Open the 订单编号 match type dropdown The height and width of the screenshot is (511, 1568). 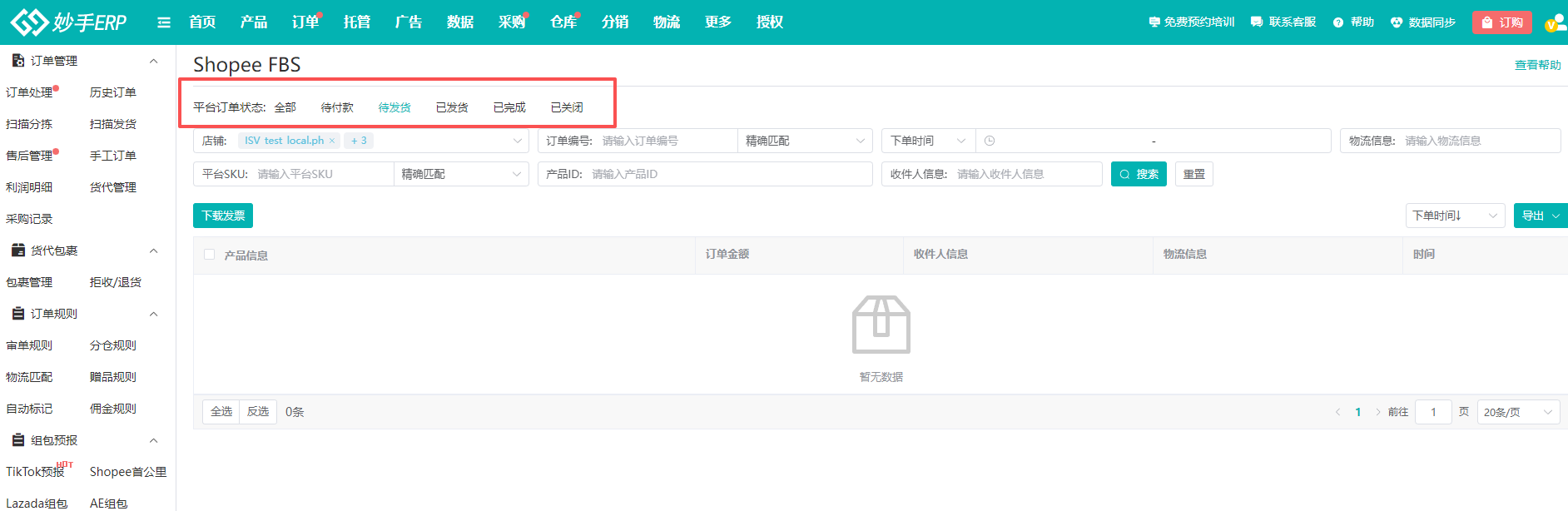point(805,141)
